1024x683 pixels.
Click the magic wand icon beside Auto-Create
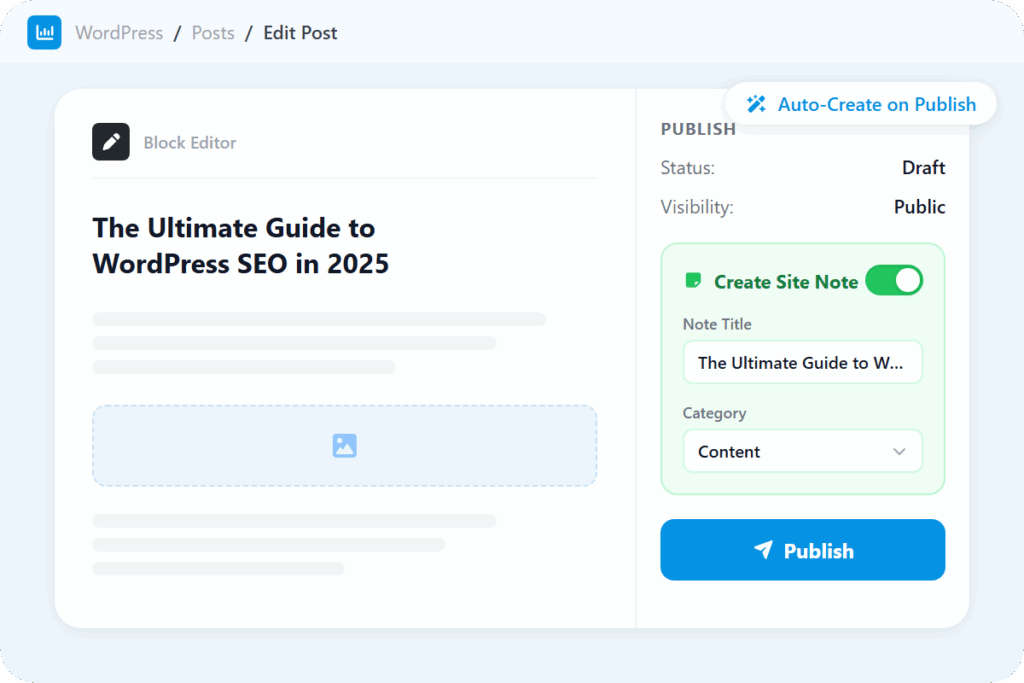757,104
